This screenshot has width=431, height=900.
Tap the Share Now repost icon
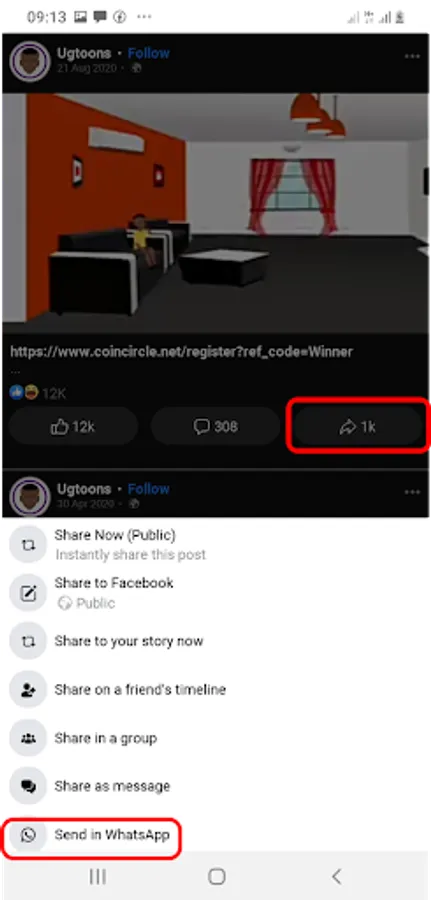coord(28,544)
